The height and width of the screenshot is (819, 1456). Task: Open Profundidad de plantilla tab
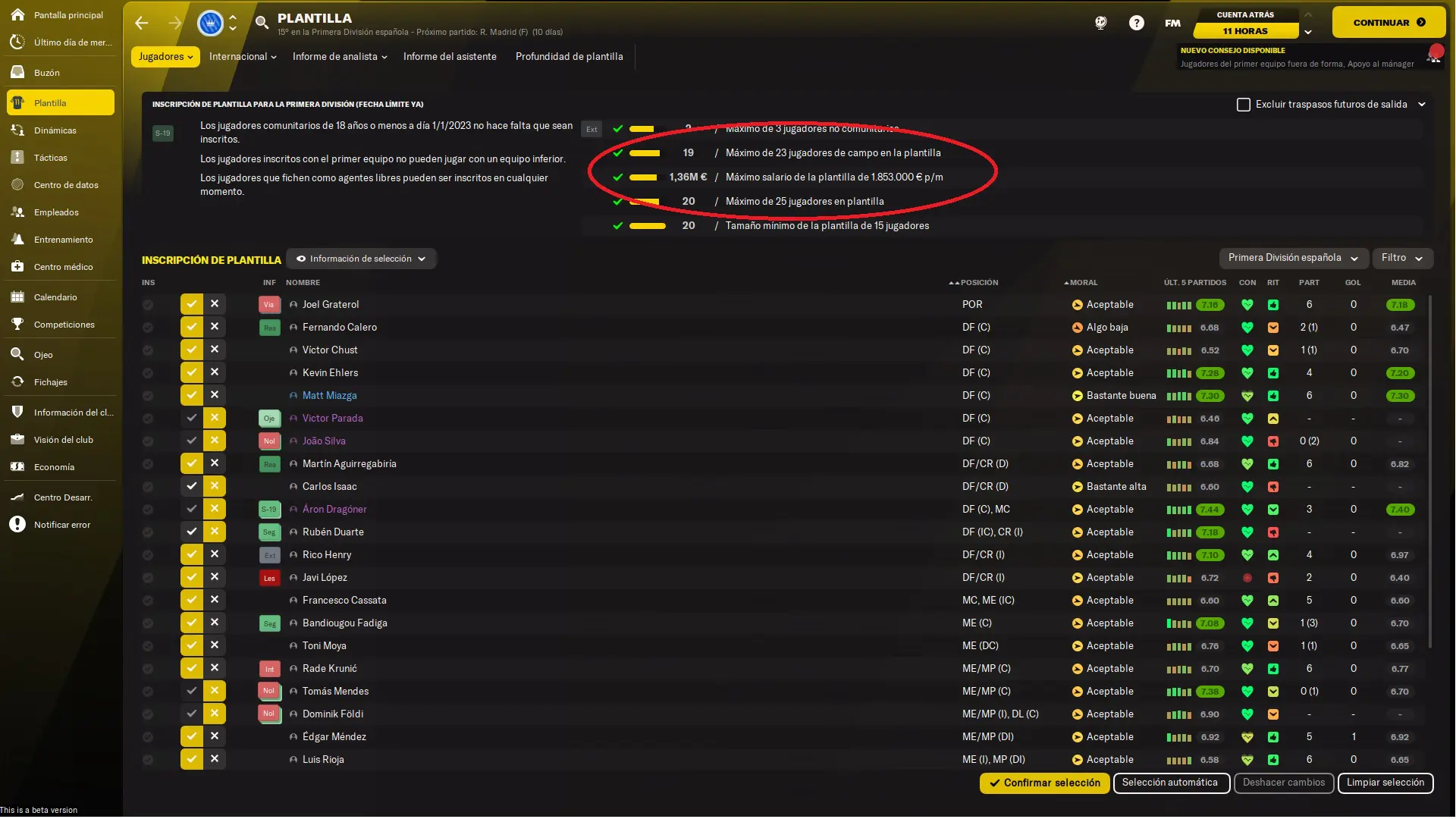tap(570, 57)
